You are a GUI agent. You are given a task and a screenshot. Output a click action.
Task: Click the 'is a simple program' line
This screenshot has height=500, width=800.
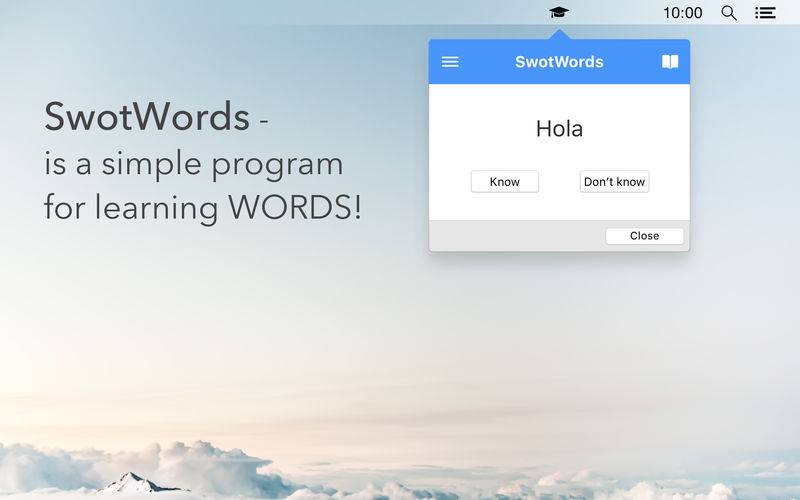pos(194,164)
